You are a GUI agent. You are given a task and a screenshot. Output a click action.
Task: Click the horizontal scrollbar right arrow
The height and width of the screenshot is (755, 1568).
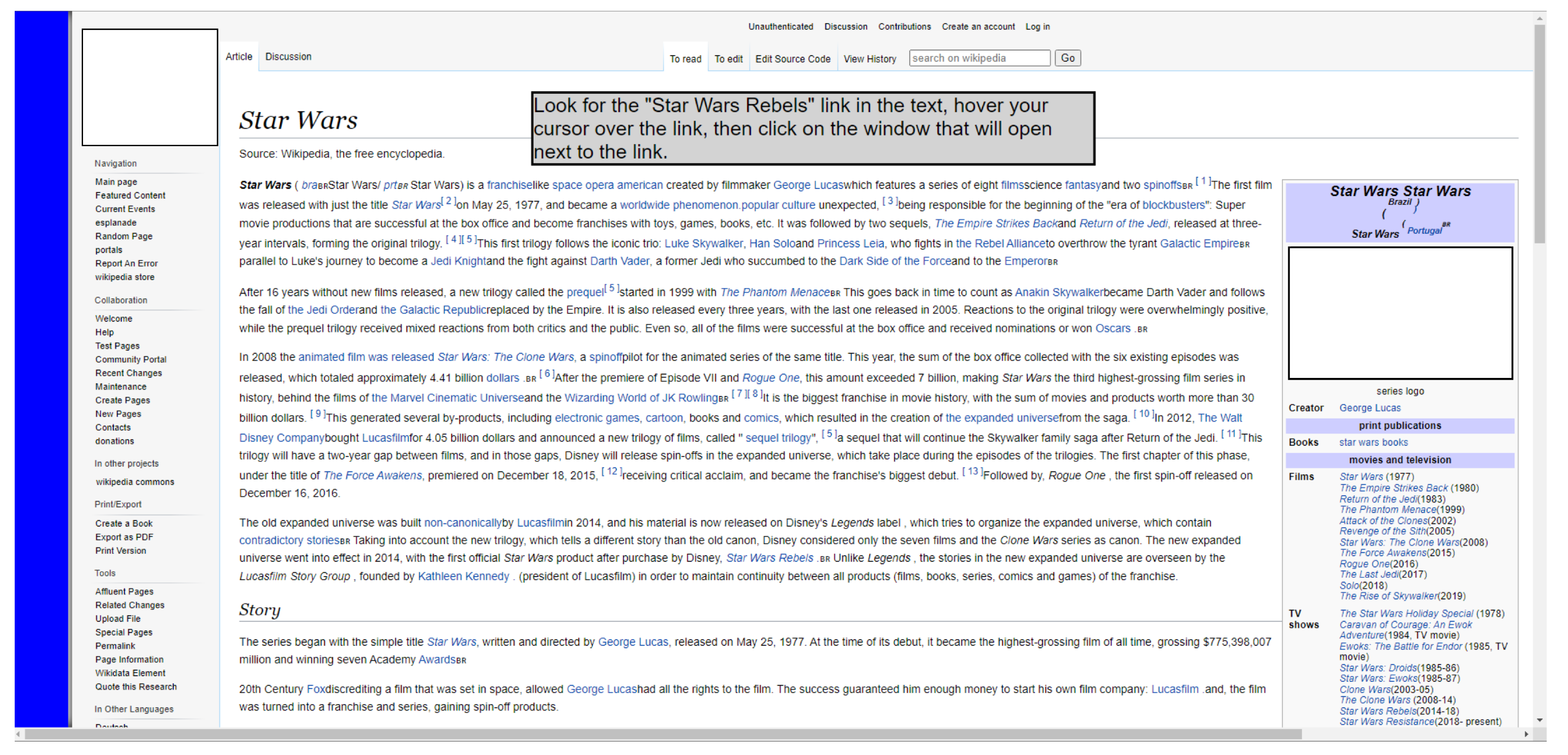click(1526, 734)
